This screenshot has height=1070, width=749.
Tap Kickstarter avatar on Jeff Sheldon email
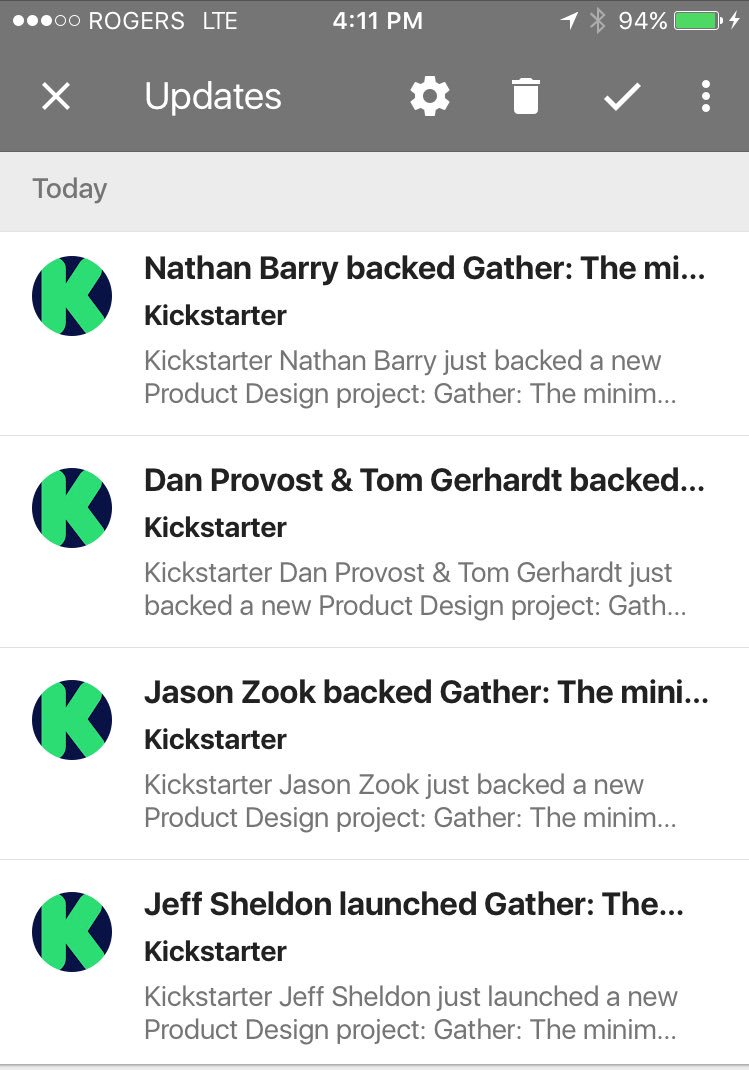(x=72, y=932)
